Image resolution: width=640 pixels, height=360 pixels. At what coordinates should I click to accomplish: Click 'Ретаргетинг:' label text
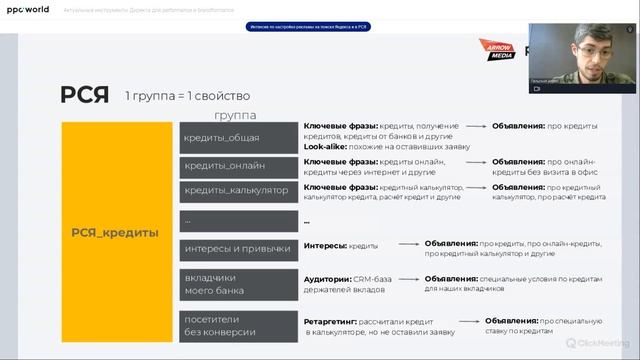pyautogui.click(x=330, y=322)
